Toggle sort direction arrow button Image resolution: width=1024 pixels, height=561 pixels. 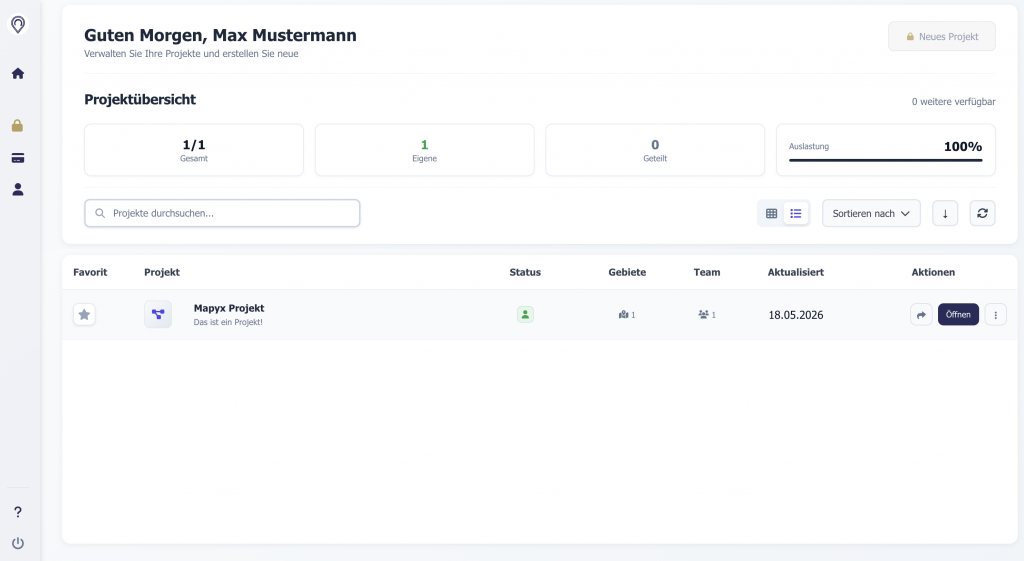pos(945,214)
